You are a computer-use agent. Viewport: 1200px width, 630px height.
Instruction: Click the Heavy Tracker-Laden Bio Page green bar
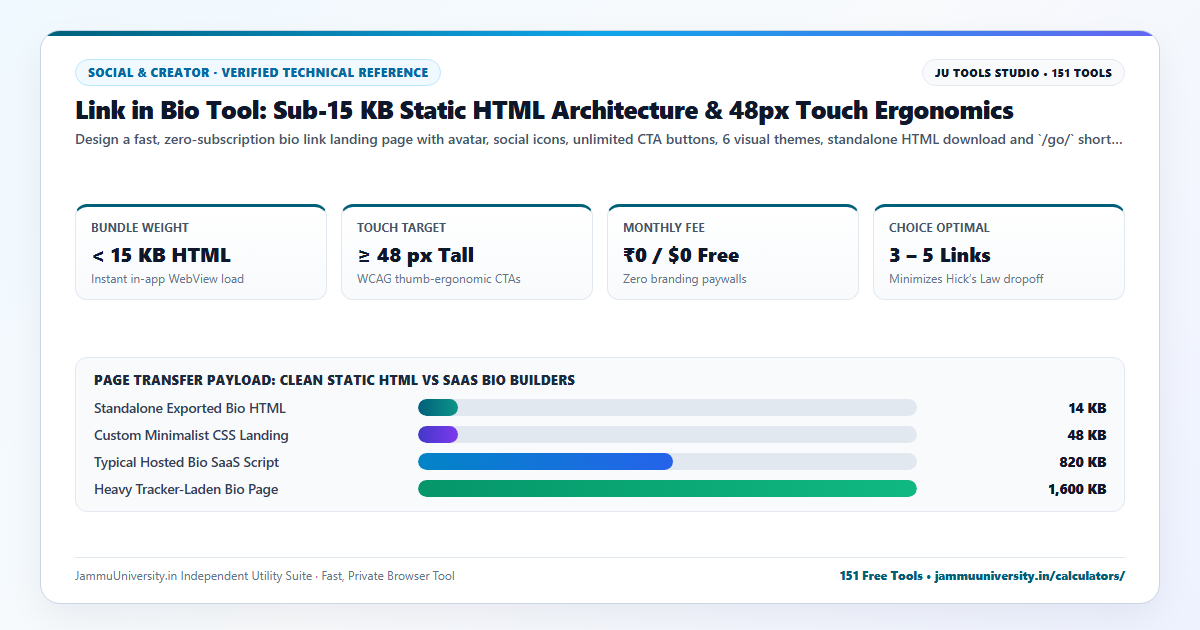tap(667, 489)
